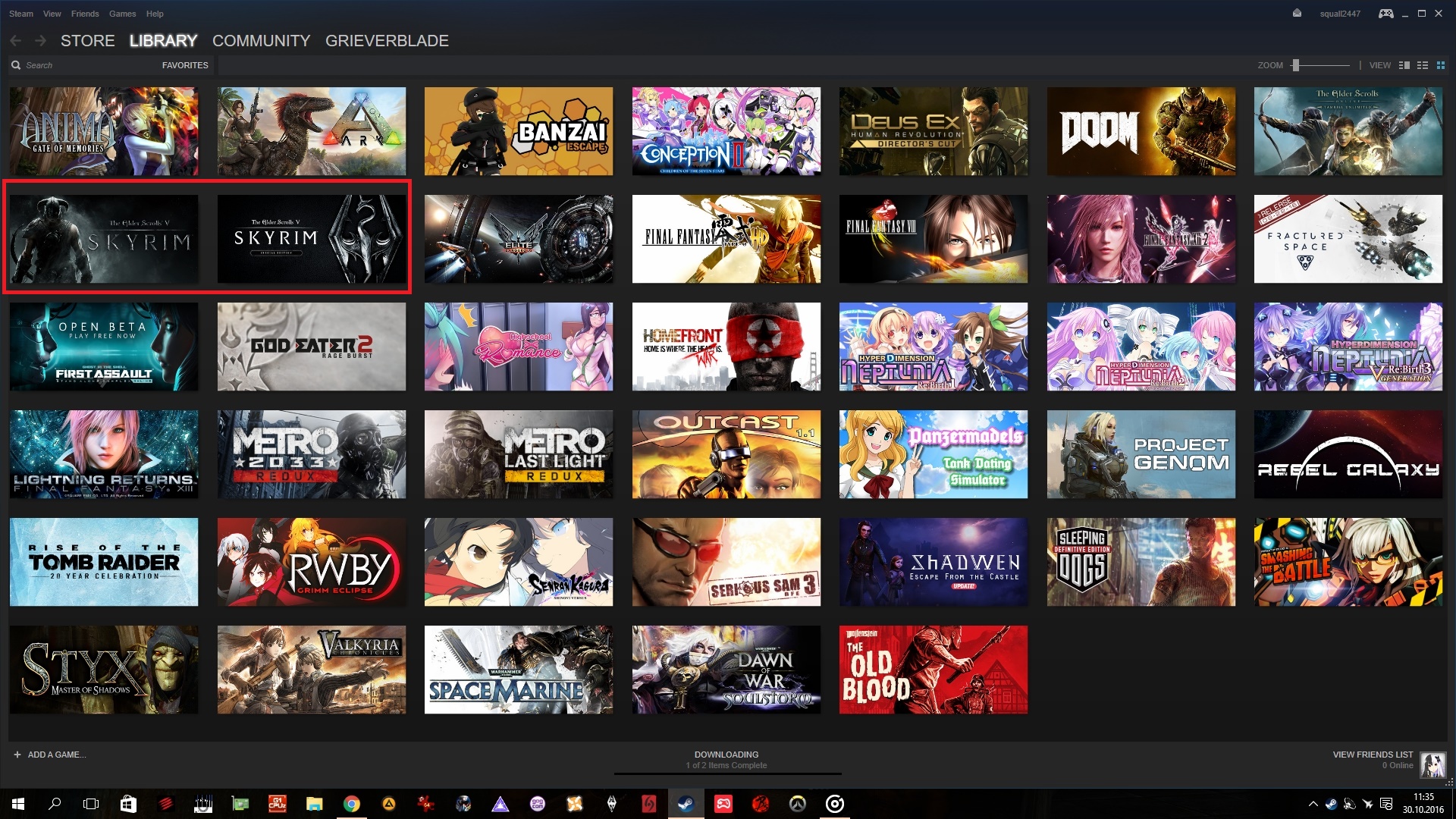Open the Steam menu
Viewport: 1456px width, 819px height.
[x=21, y=14]
